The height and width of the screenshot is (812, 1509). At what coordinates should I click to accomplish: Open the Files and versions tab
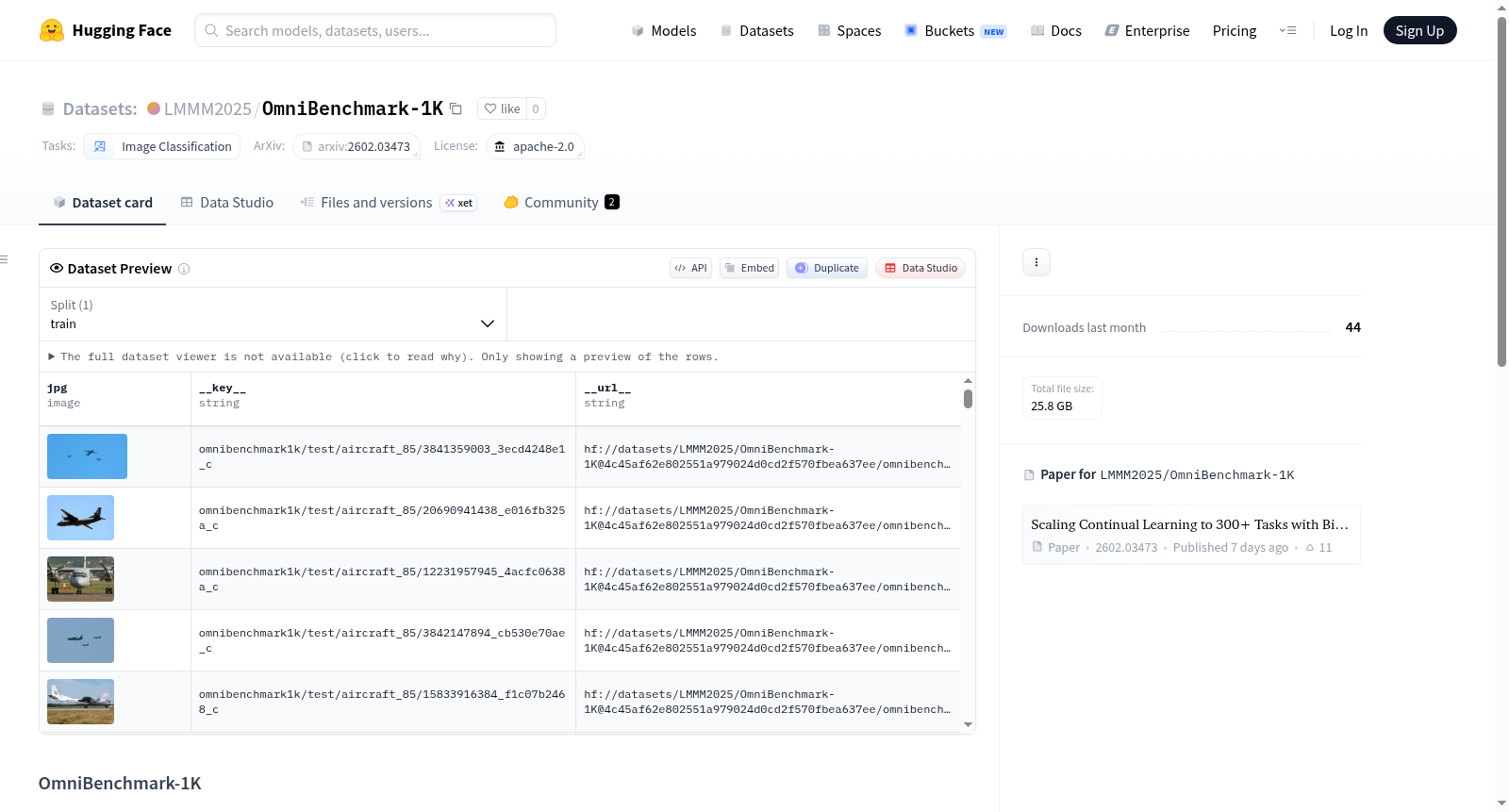click(389, 203)
